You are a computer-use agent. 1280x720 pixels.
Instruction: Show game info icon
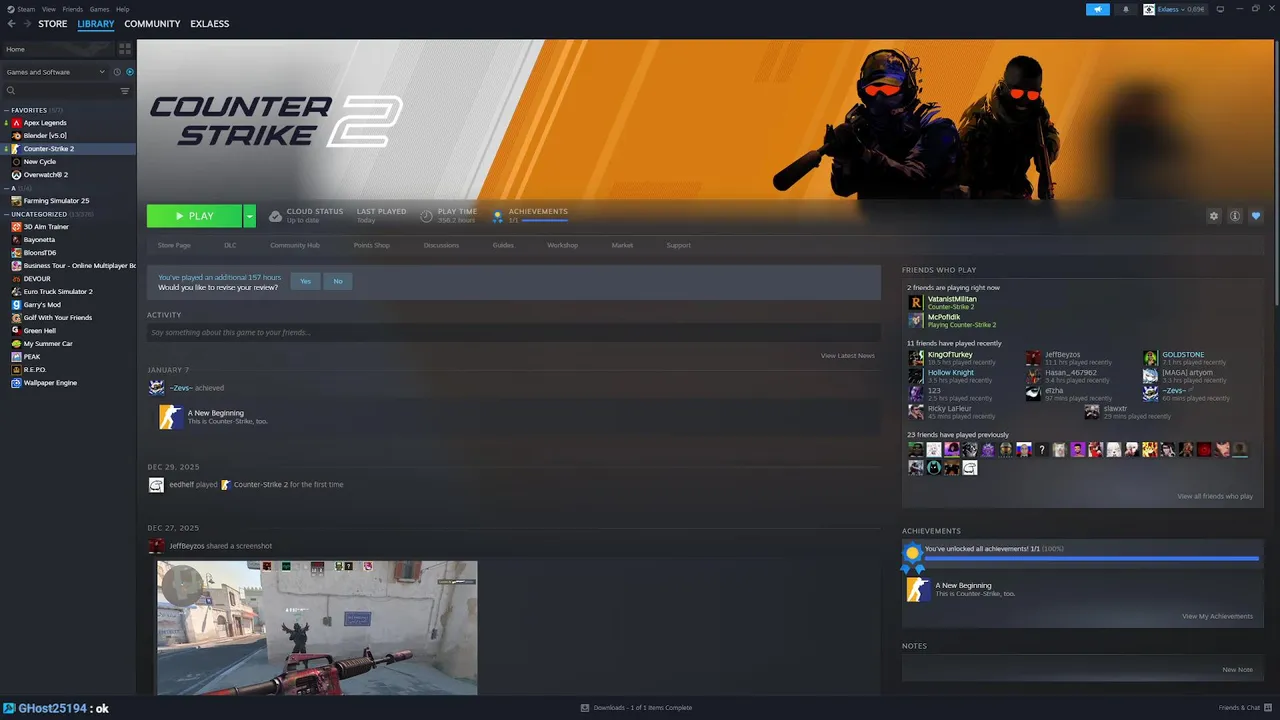[1235, 216]
